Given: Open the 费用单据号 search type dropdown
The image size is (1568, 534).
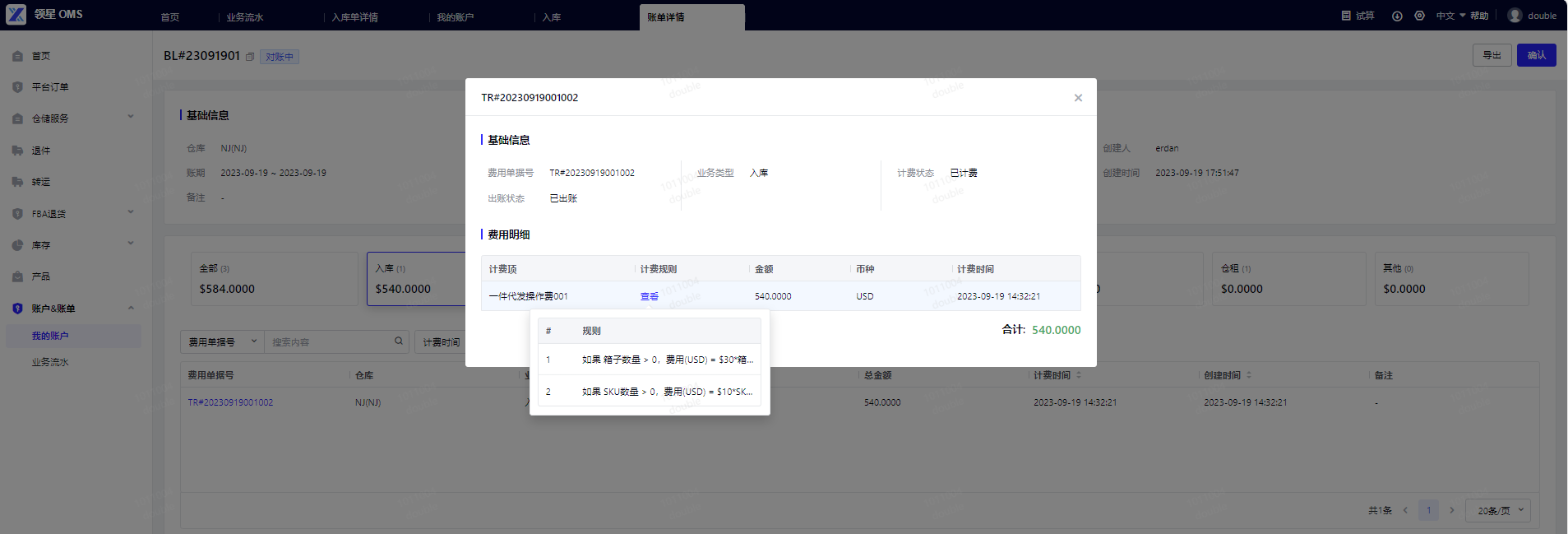Looking at the screenshot, I should tap(222, 341).
